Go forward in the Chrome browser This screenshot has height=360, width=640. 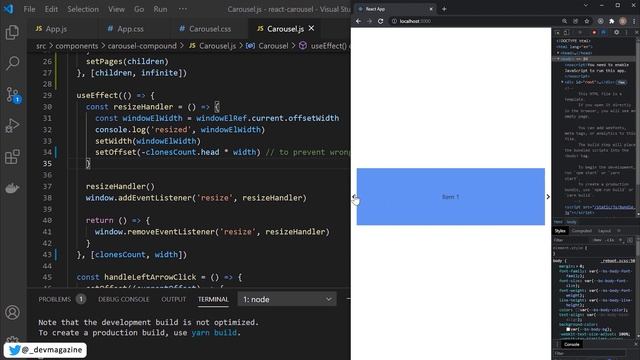point(369,21)
